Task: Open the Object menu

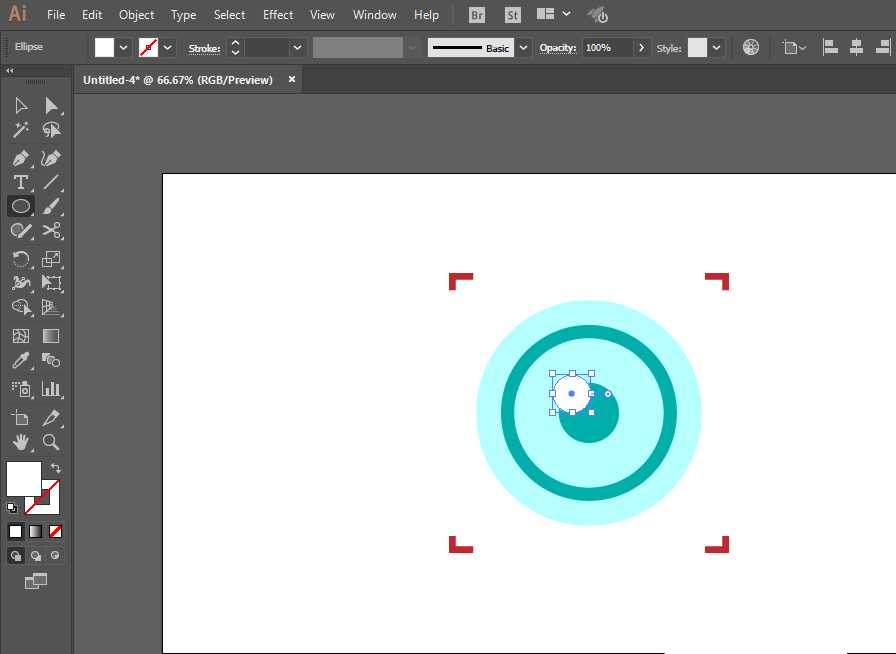Action: click(136, 14)
